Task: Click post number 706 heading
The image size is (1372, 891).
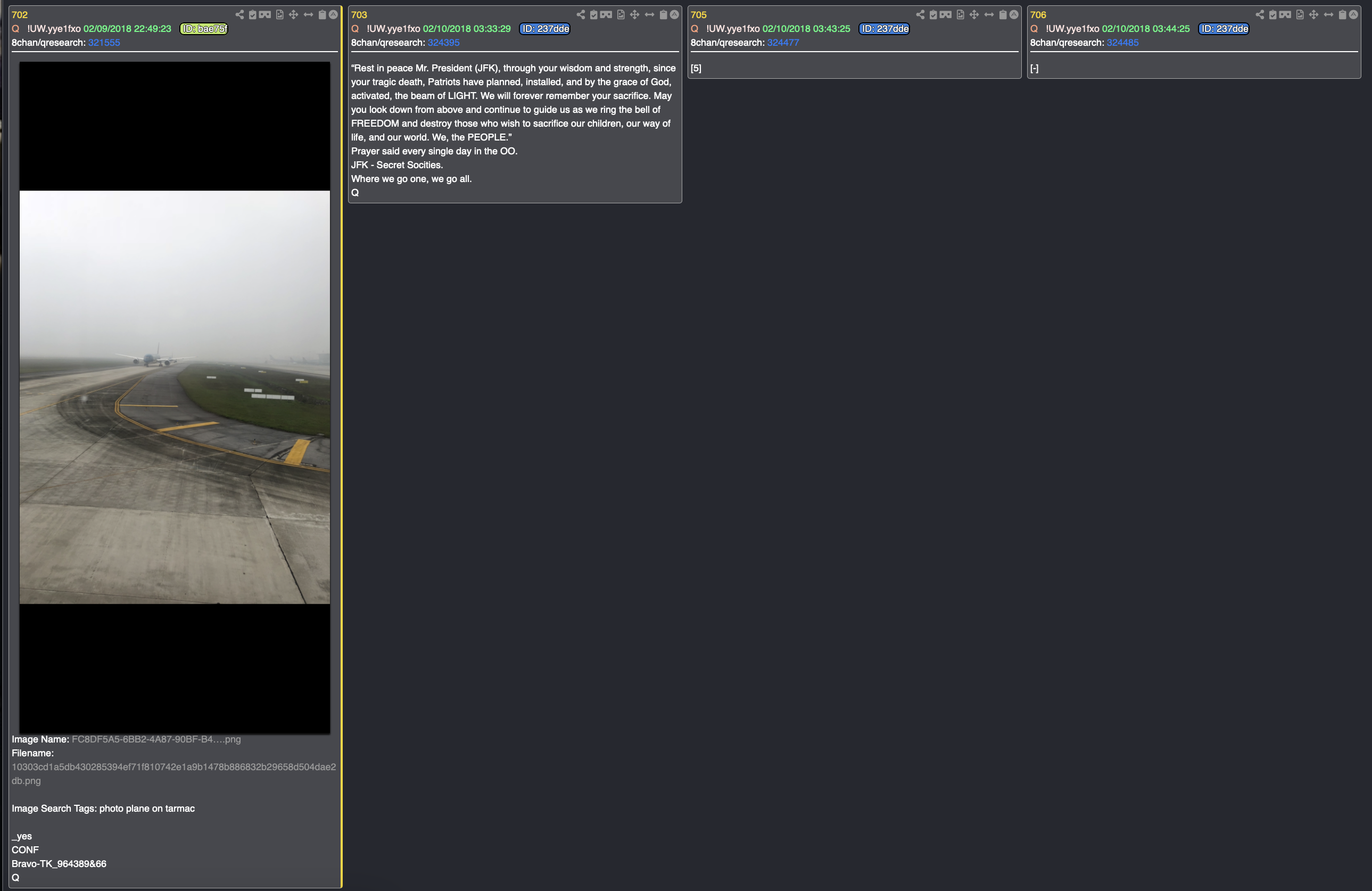Action: click(1038, 15)
